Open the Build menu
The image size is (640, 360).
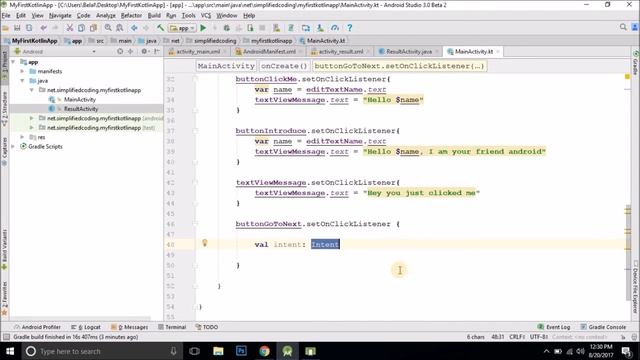pos(154,16)
